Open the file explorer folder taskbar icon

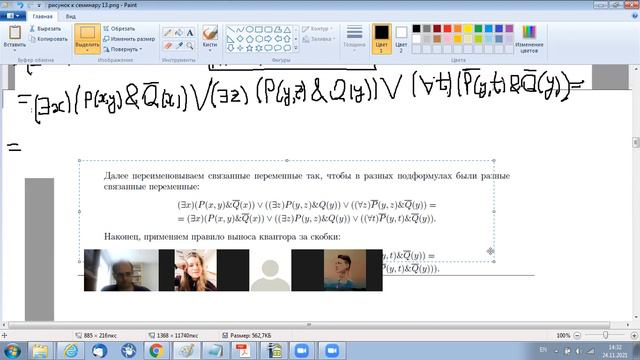[x=40, y=351]
